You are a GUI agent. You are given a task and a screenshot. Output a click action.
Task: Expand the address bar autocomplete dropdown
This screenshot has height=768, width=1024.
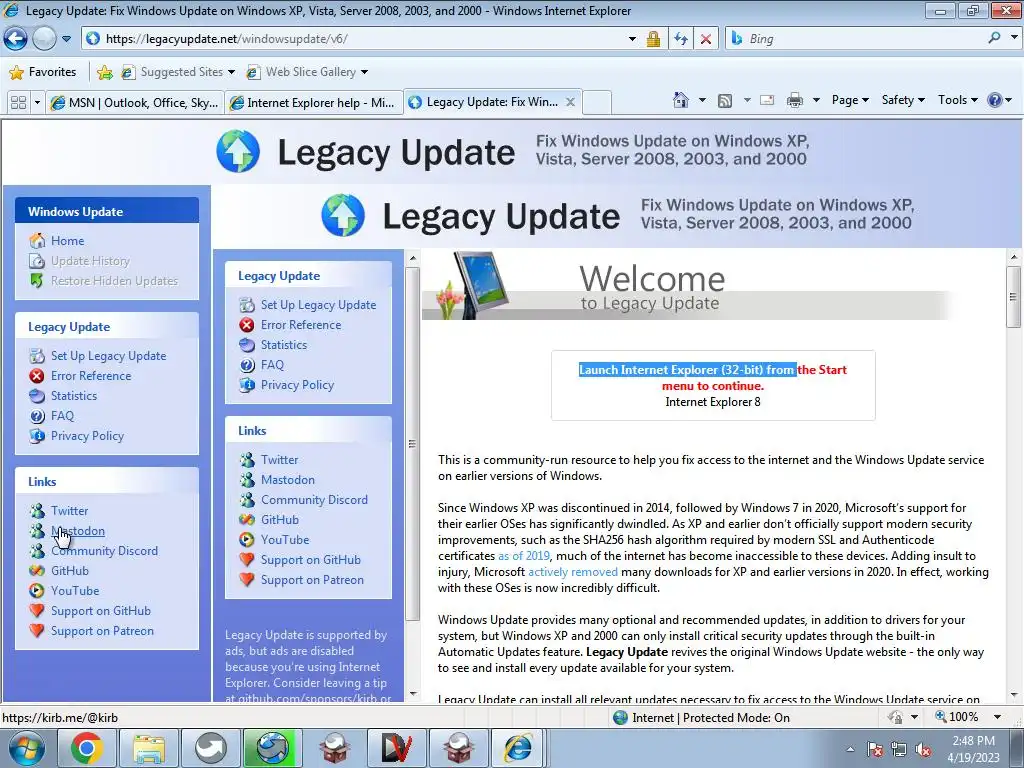[x=632, y=39]
